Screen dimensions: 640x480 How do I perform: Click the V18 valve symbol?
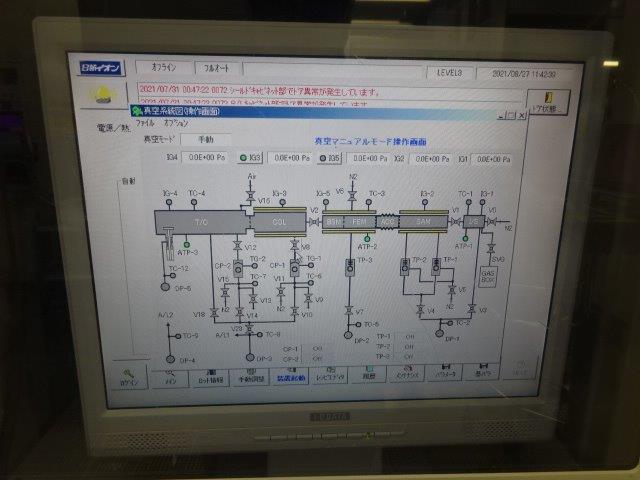click(x=213, y=313)
